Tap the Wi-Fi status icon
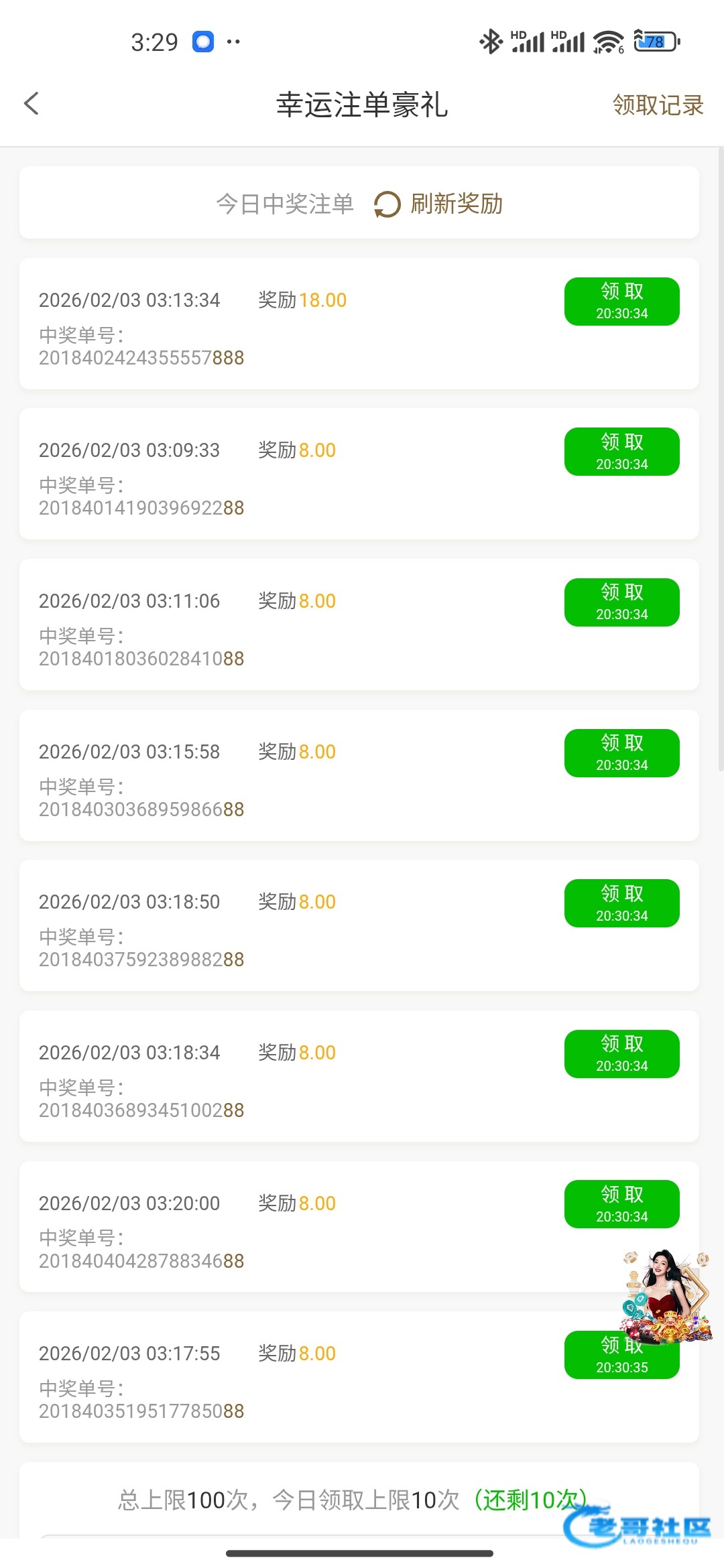Image resolution: width=724 pixels, height=1568 pixels. 608,42
